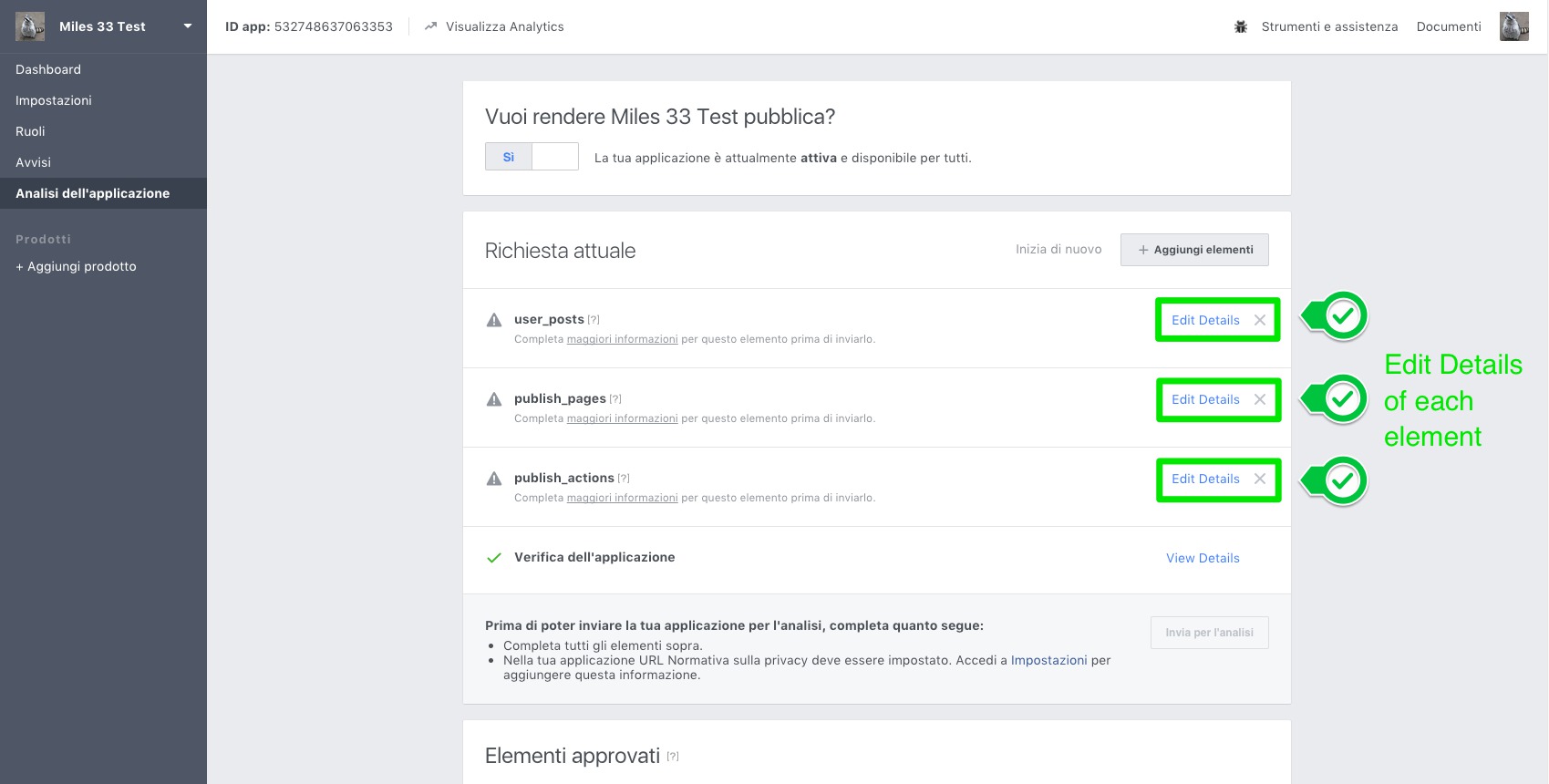Go to Dashboard in the sidebar
Screen dimensions: 1549x784
pos(48,69)
